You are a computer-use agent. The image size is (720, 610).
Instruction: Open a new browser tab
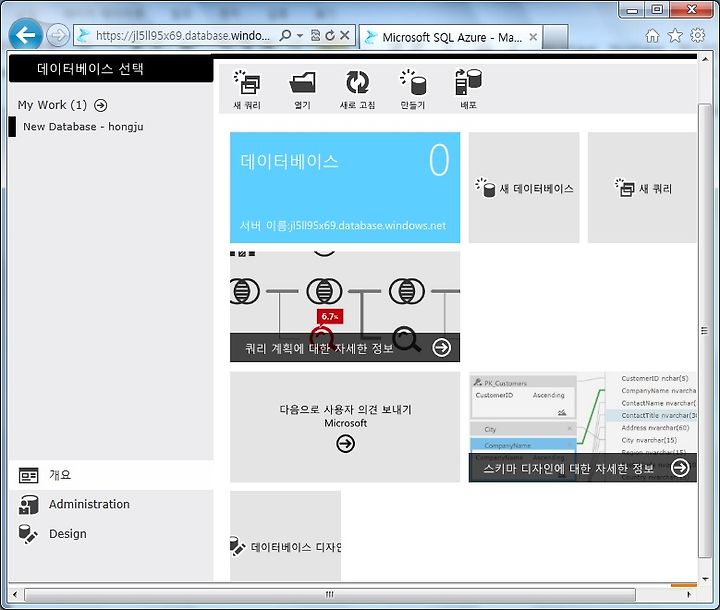point(556,37)
